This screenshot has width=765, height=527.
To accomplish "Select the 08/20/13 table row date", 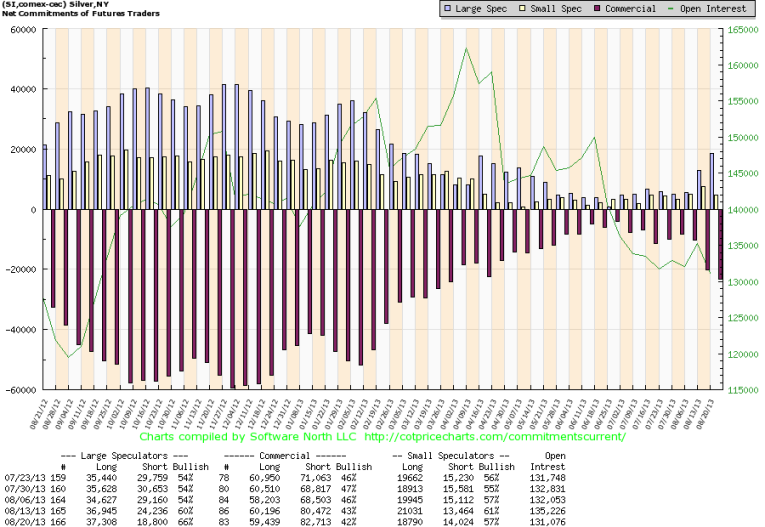I will point(21,520).
